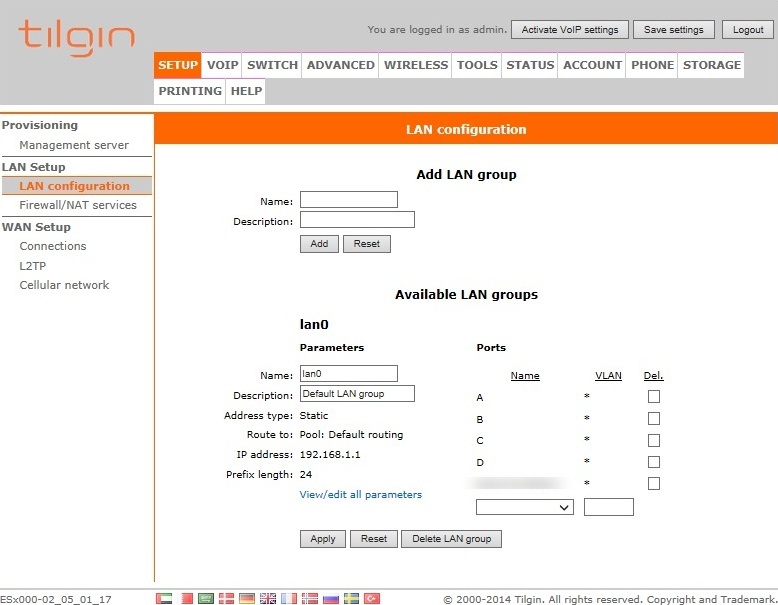
Task: Click the lan0 Name input field
Action: click(x=349, y=374)
